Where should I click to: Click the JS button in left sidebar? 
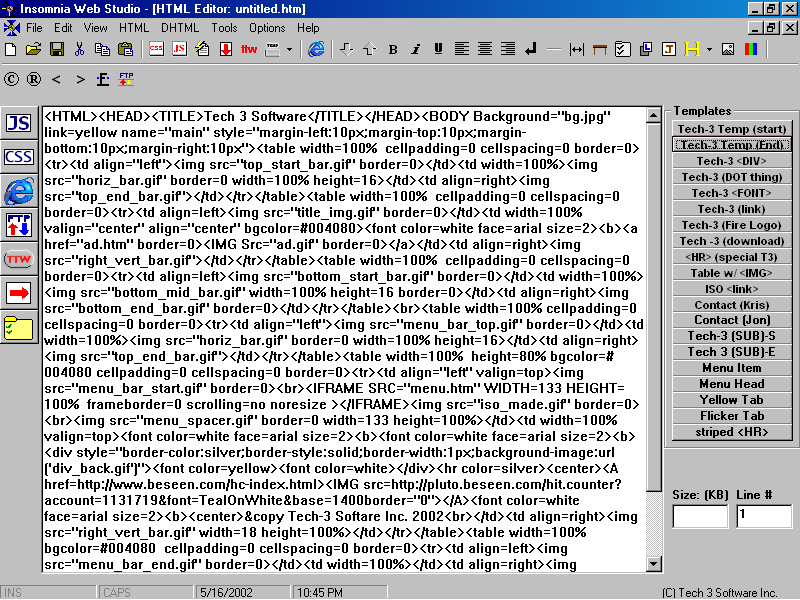[19, 123]
